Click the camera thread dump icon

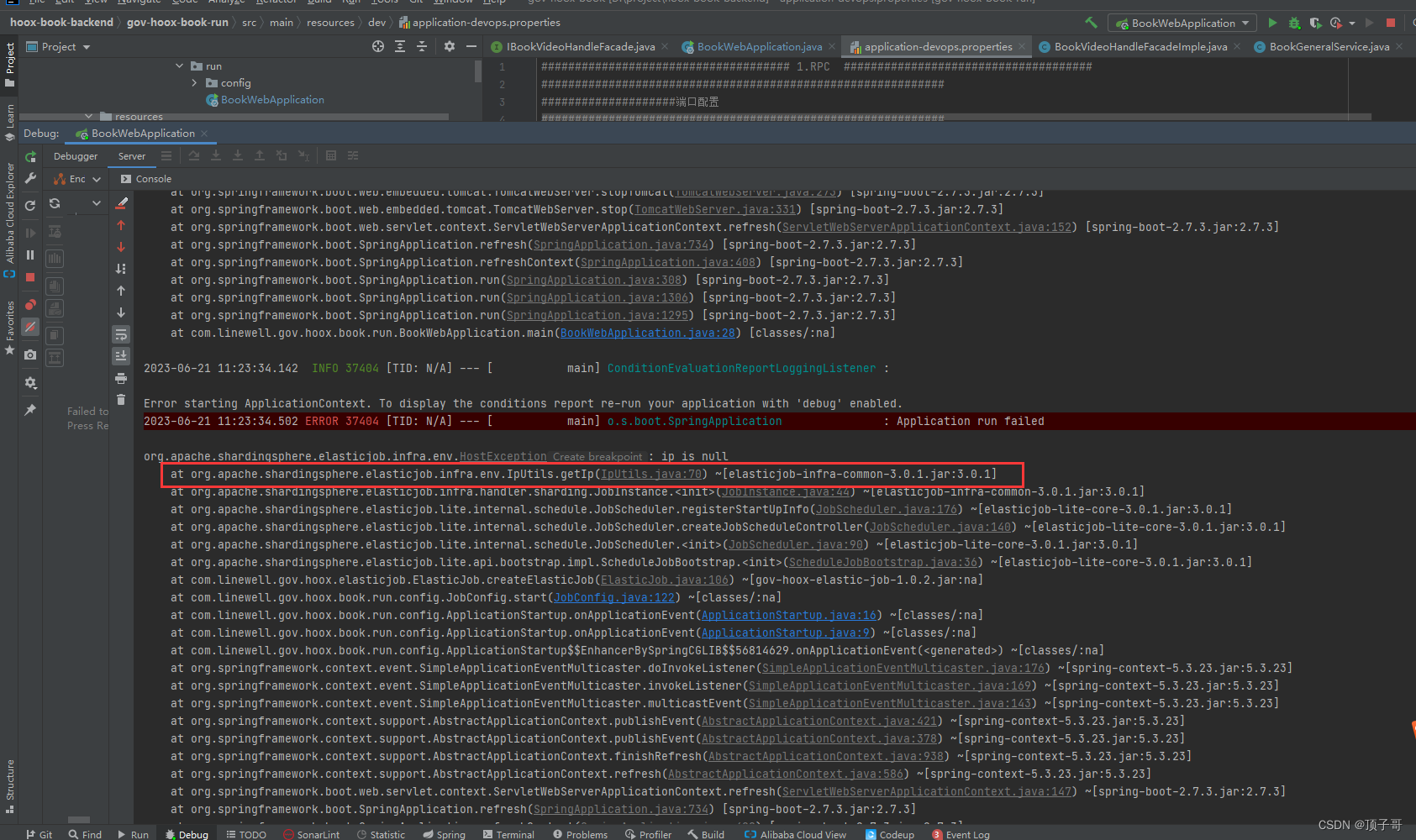pos(30,354)
